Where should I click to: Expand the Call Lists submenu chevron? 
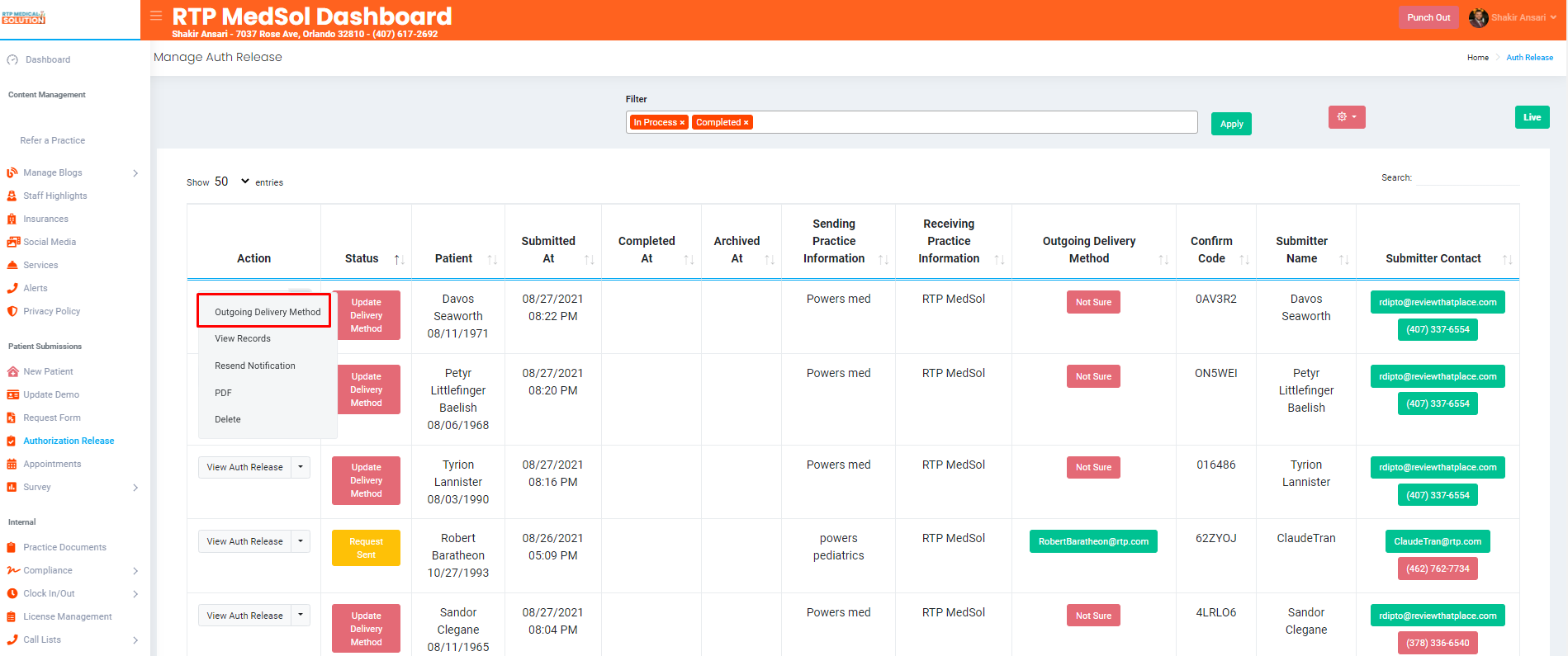click(x=135, y=640)
